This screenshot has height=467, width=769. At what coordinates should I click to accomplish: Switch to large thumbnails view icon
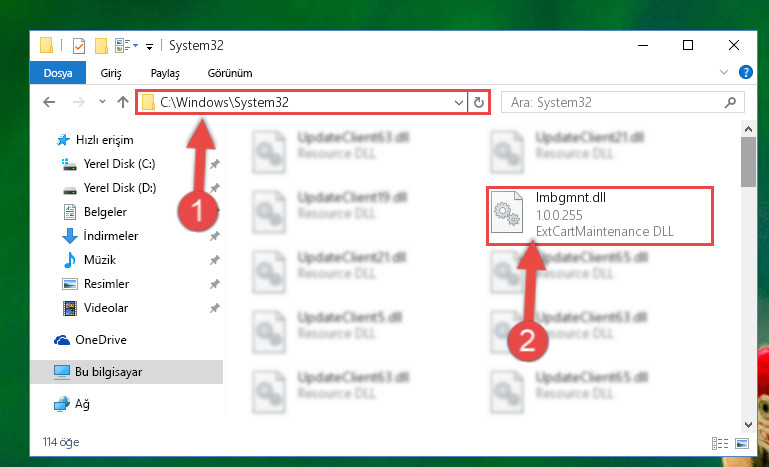click(x=742, y=443)
